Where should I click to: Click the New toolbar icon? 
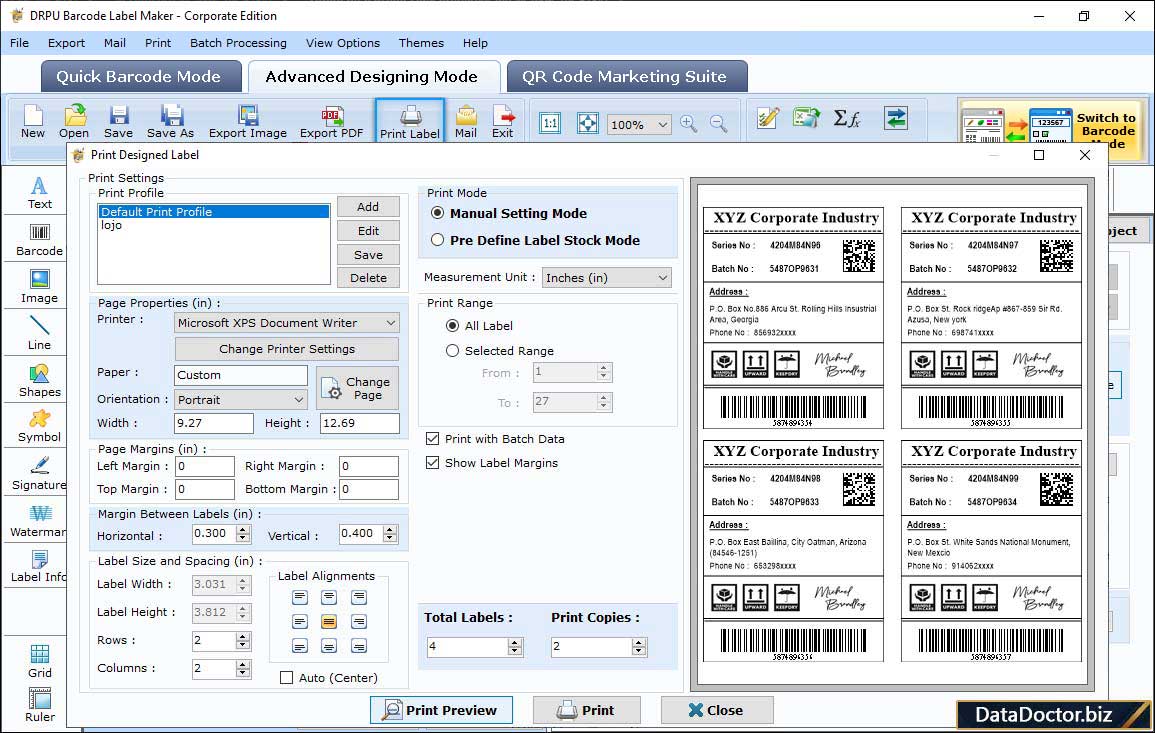tap(32, 122)
